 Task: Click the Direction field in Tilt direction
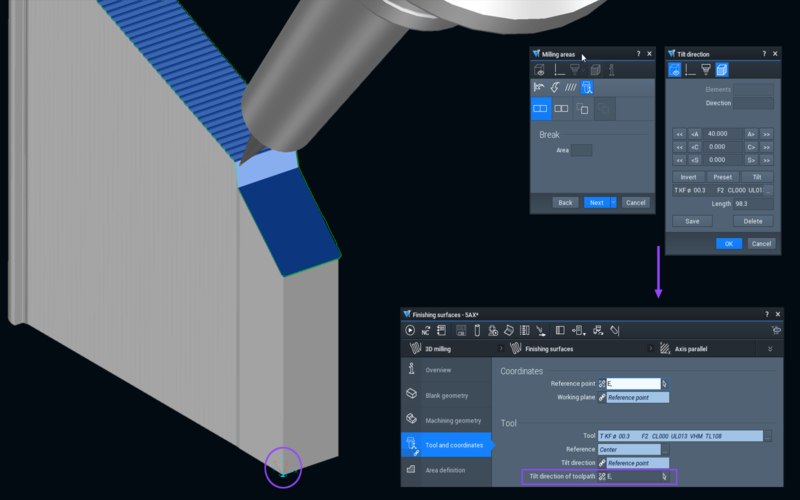click(754, 103)
